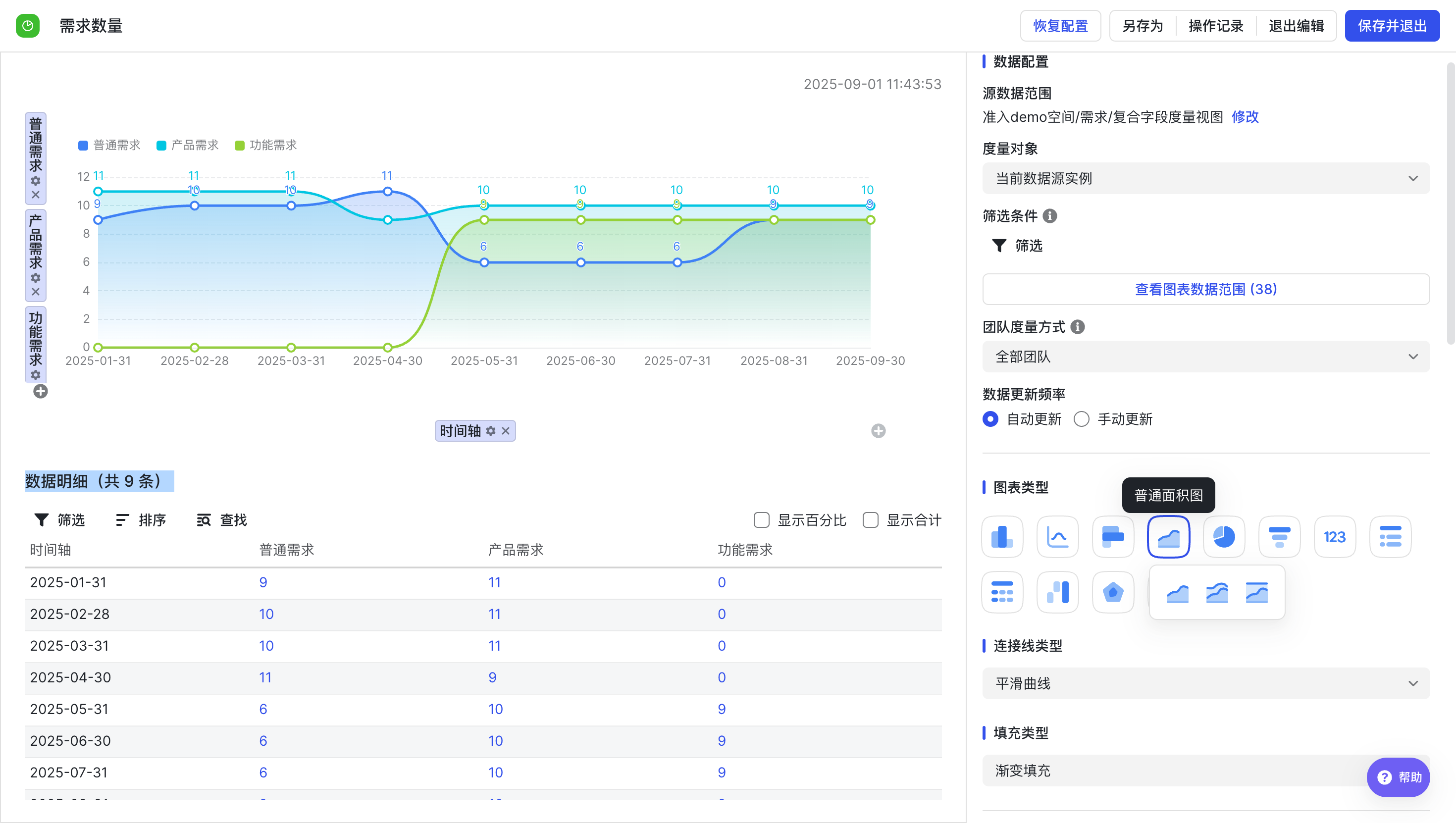Add X-axis dimension using plus icon

pos(879,431)
